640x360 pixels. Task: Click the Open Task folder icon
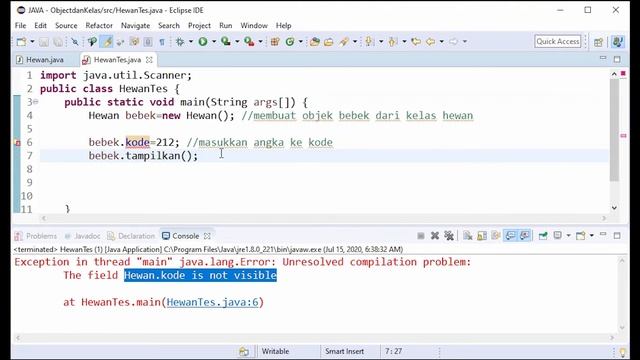click(329, 42)
